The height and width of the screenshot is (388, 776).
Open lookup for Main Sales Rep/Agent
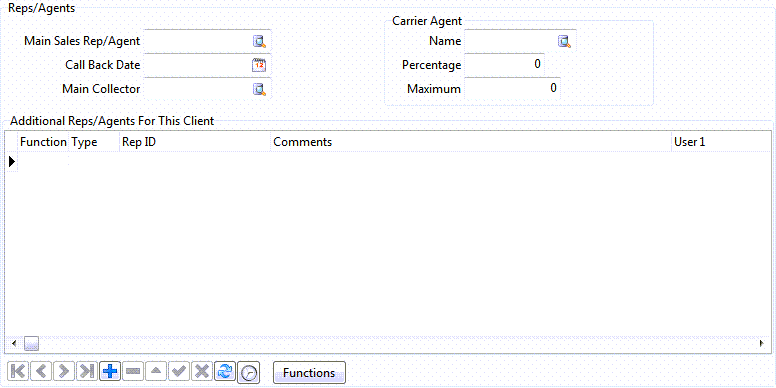click(259, 42)
